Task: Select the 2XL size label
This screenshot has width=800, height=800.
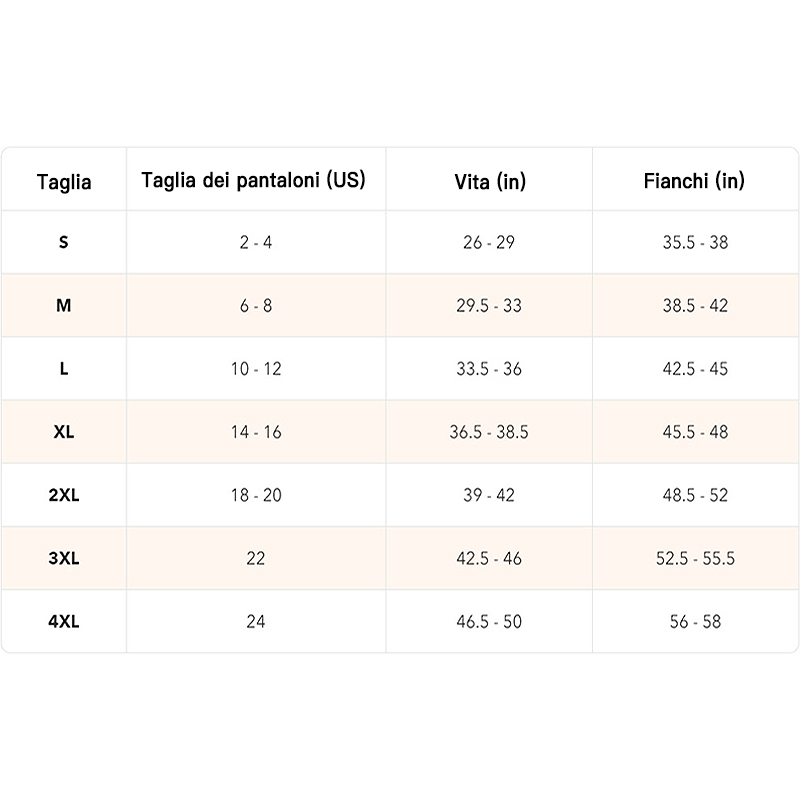Action: pos(64,495)
